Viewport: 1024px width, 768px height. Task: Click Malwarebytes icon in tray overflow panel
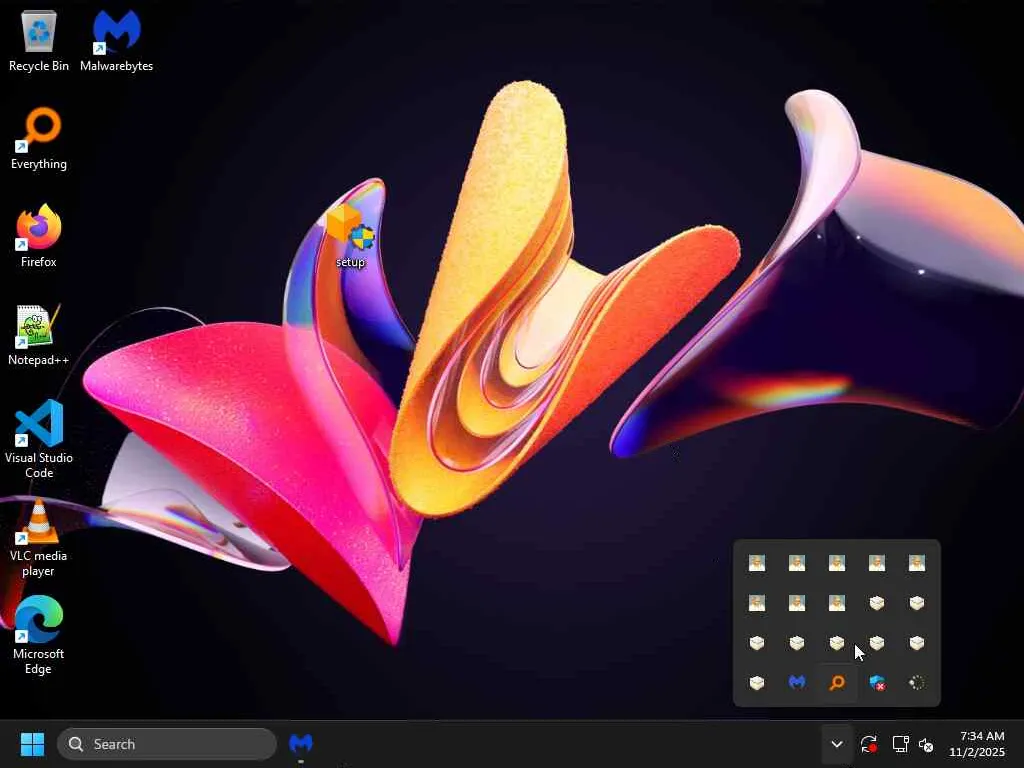point(797,682)
